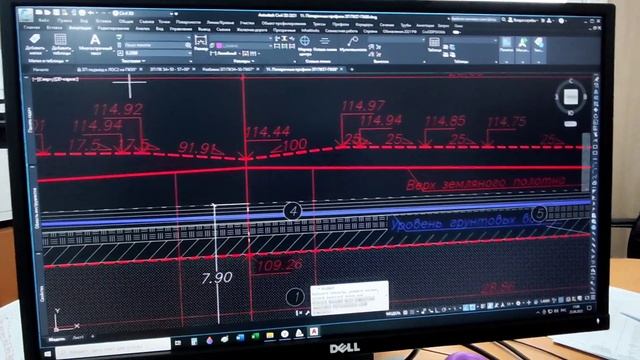This screenshot has width=640, height=360.
Task: Click the user sign-in icon
Action: click(511, 20)
